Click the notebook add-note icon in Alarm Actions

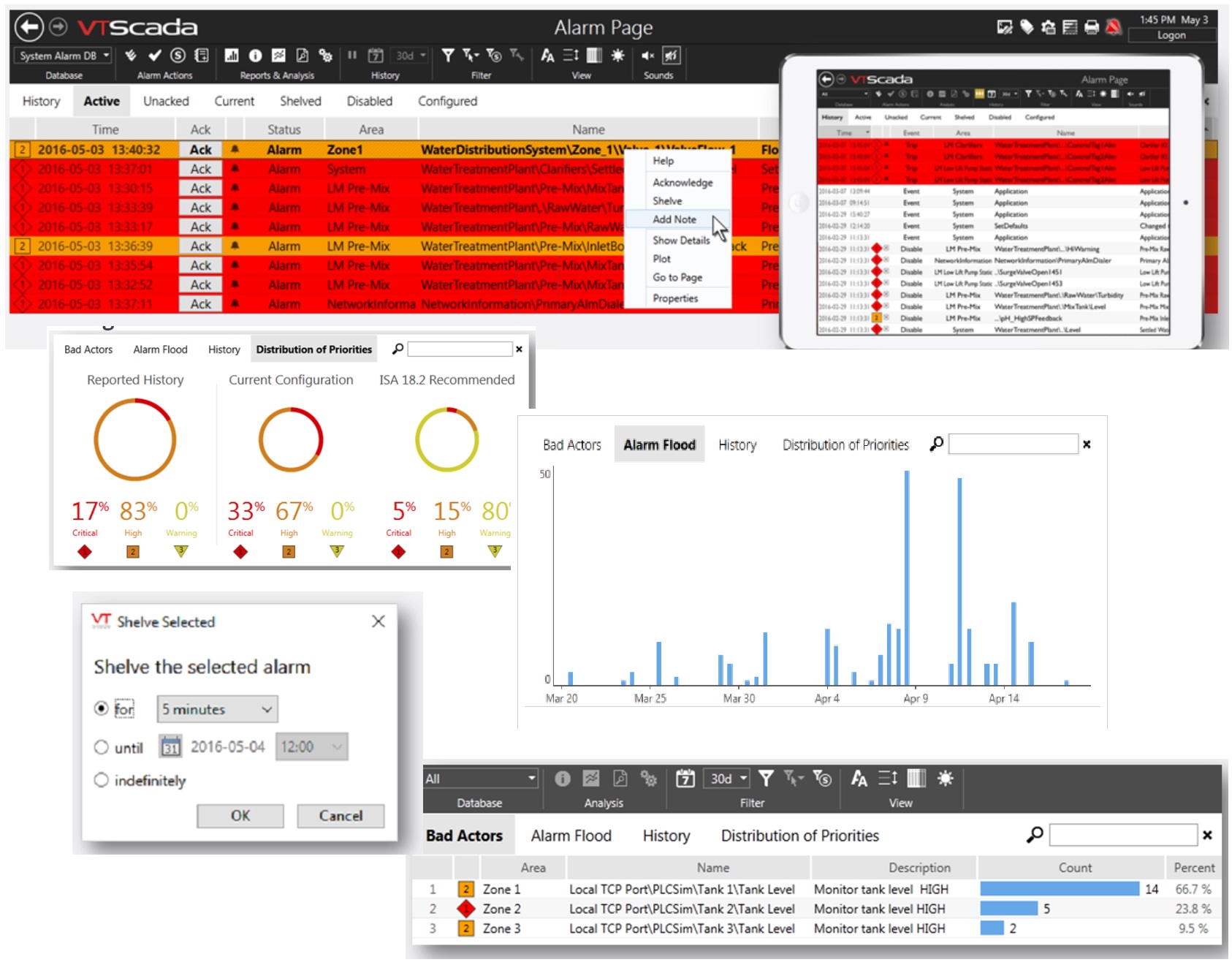pyautogui.click(x=202, y=56)
